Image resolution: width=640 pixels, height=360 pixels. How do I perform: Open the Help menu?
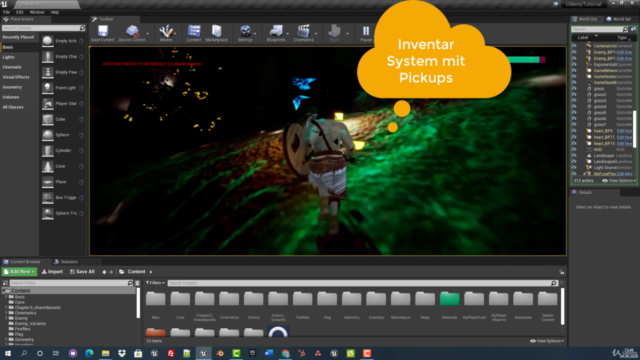[55, 12]
